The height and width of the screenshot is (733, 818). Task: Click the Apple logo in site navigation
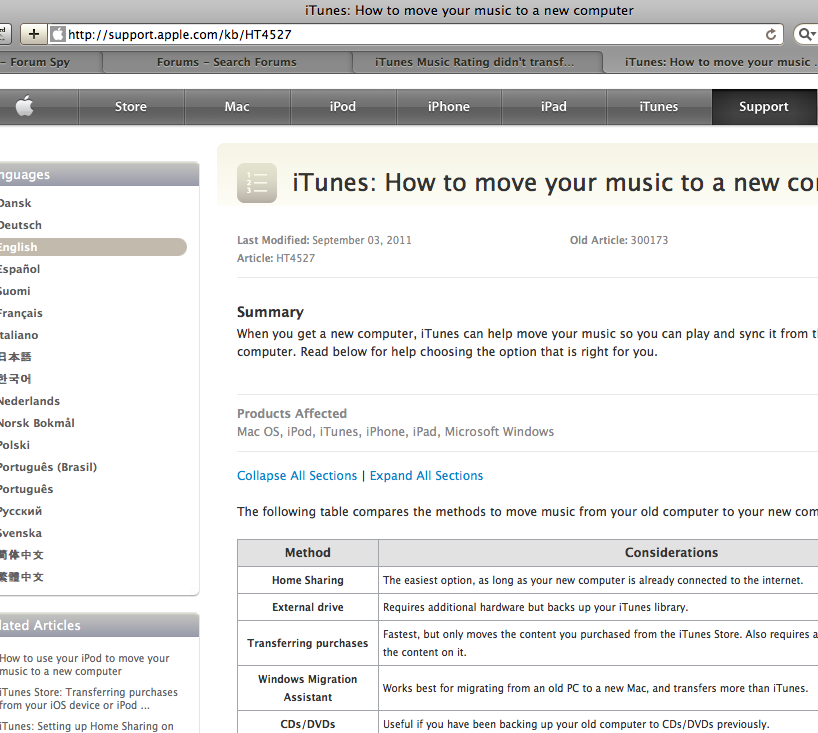pyautogui.click(x=25, y=106)
